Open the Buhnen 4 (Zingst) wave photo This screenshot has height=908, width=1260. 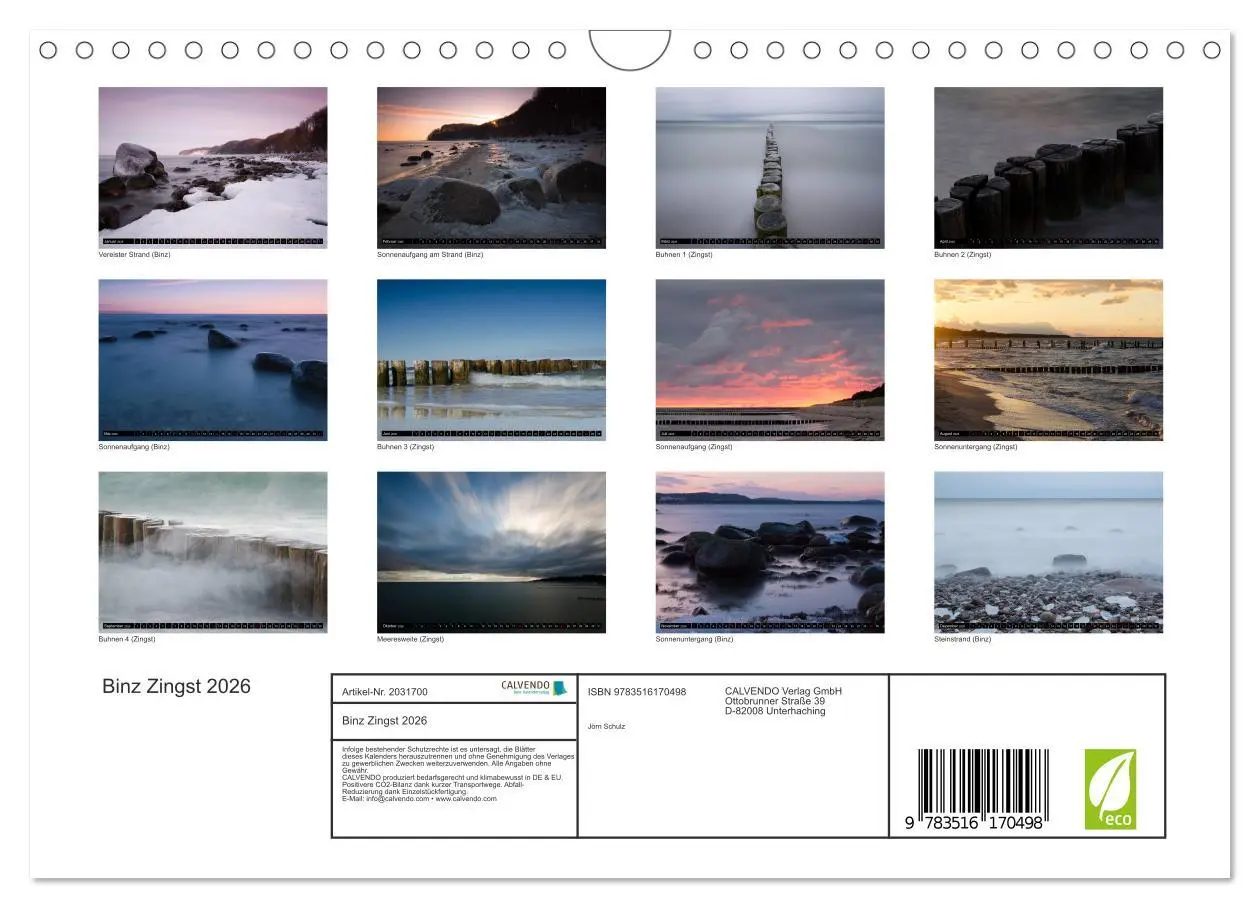(212, 552)
